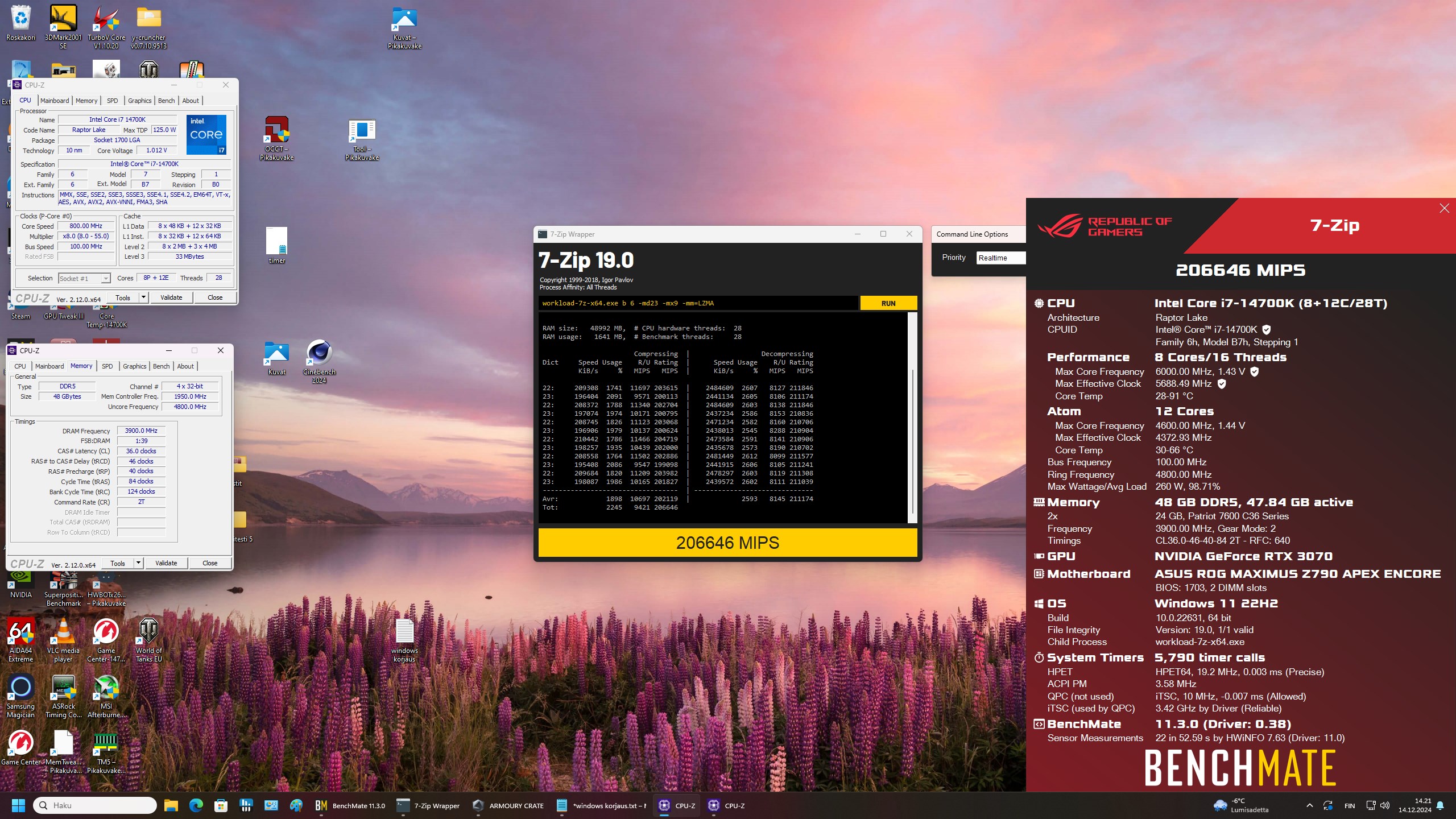Image resolution: width=1456 pixels, height=819 pixels.
Task: Click 'ASUS ROG MAXIMUS Z790 APEX ENCORE' text
Action: [x=1297, y=574]
